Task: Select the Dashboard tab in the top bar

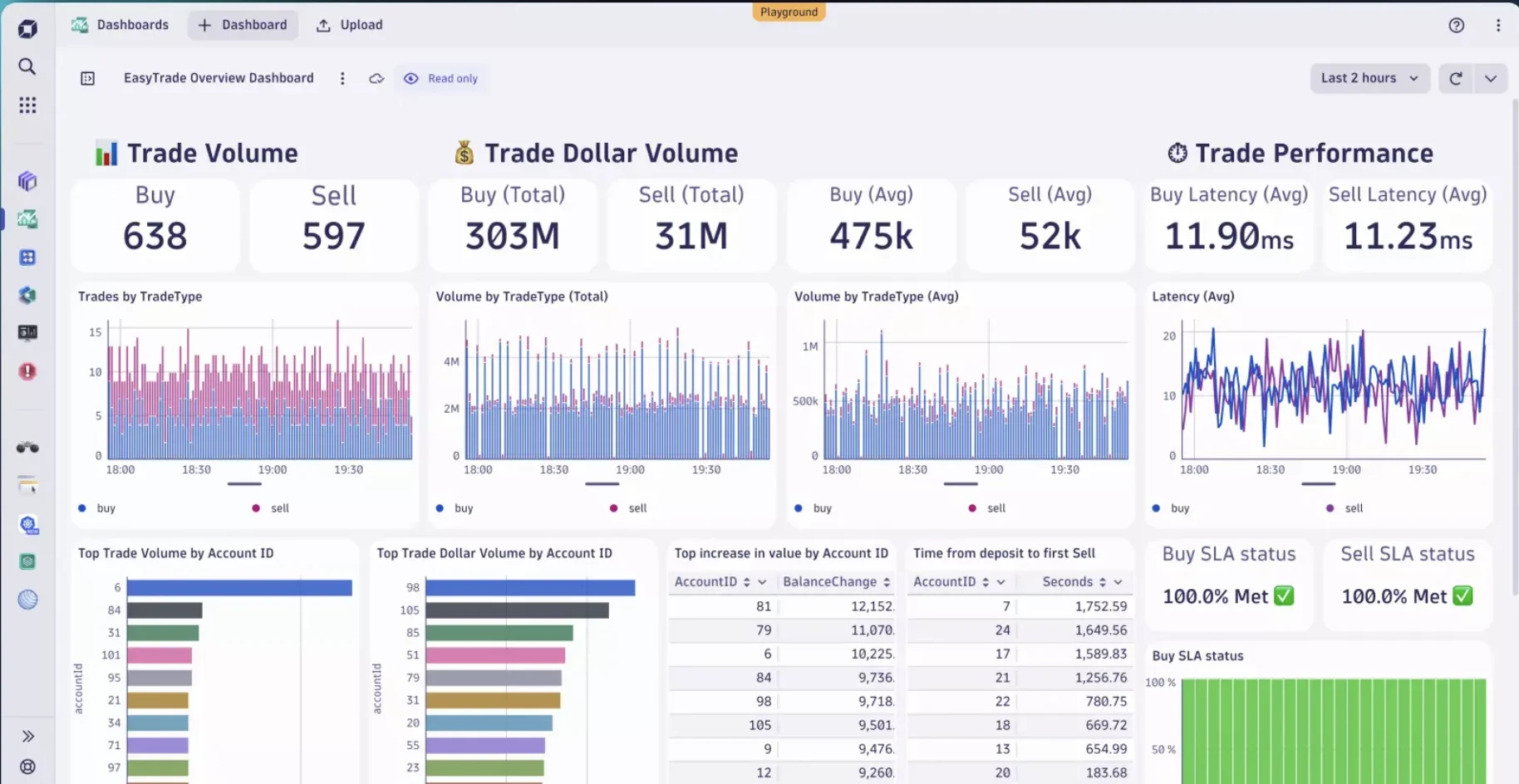Action: click(x=243, y=25)
